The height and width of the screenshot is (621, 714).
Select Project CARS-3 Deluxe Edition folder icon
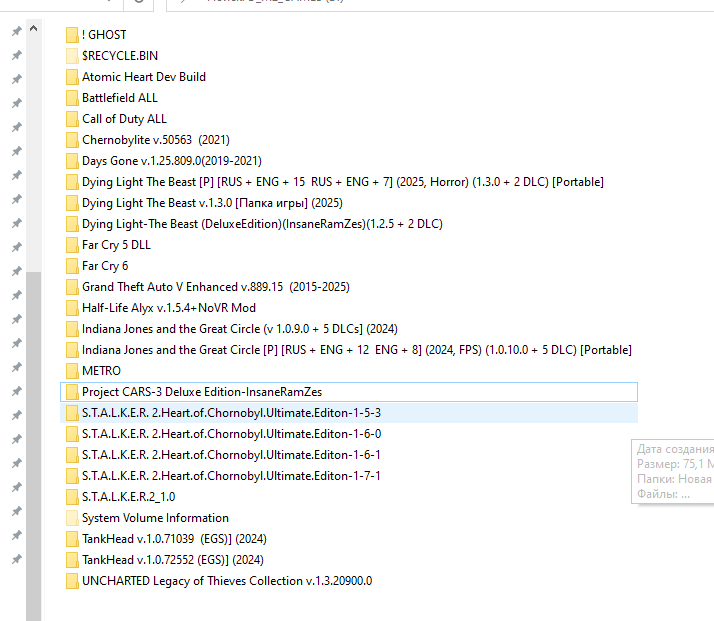[72, 392]
